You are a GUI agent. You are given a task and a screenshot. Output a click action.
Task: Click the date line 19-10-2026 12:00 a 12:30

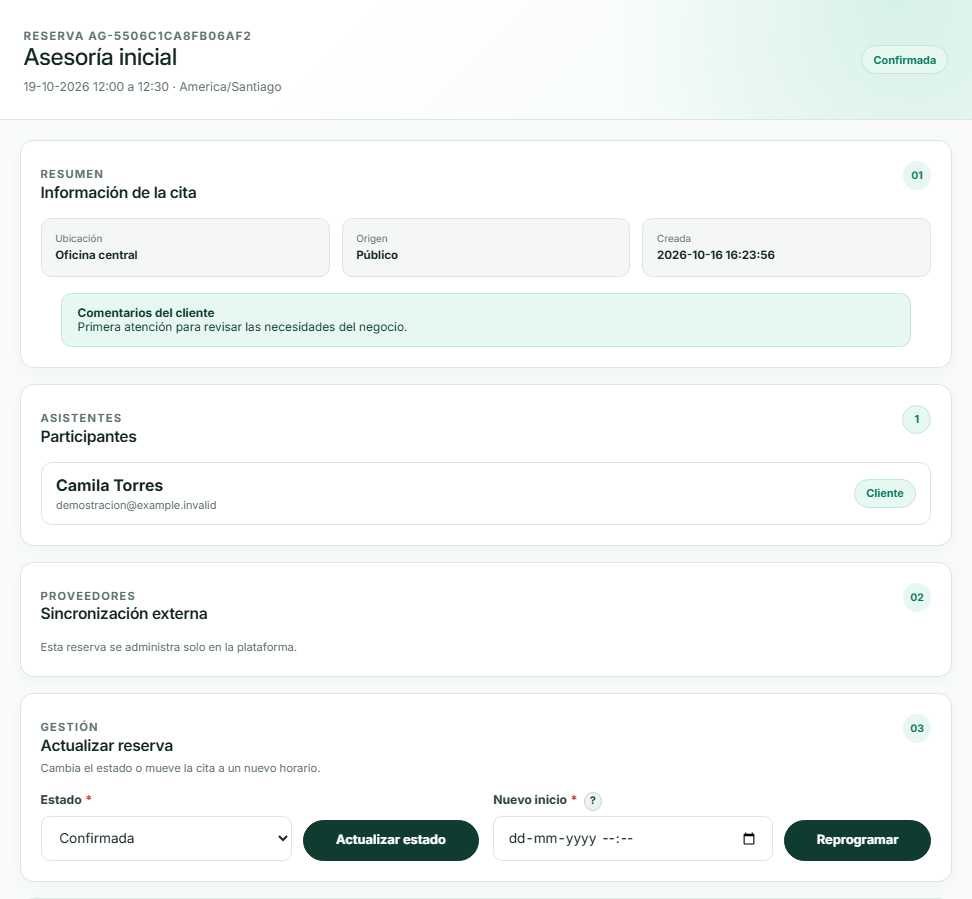click(x=96, y=87)
